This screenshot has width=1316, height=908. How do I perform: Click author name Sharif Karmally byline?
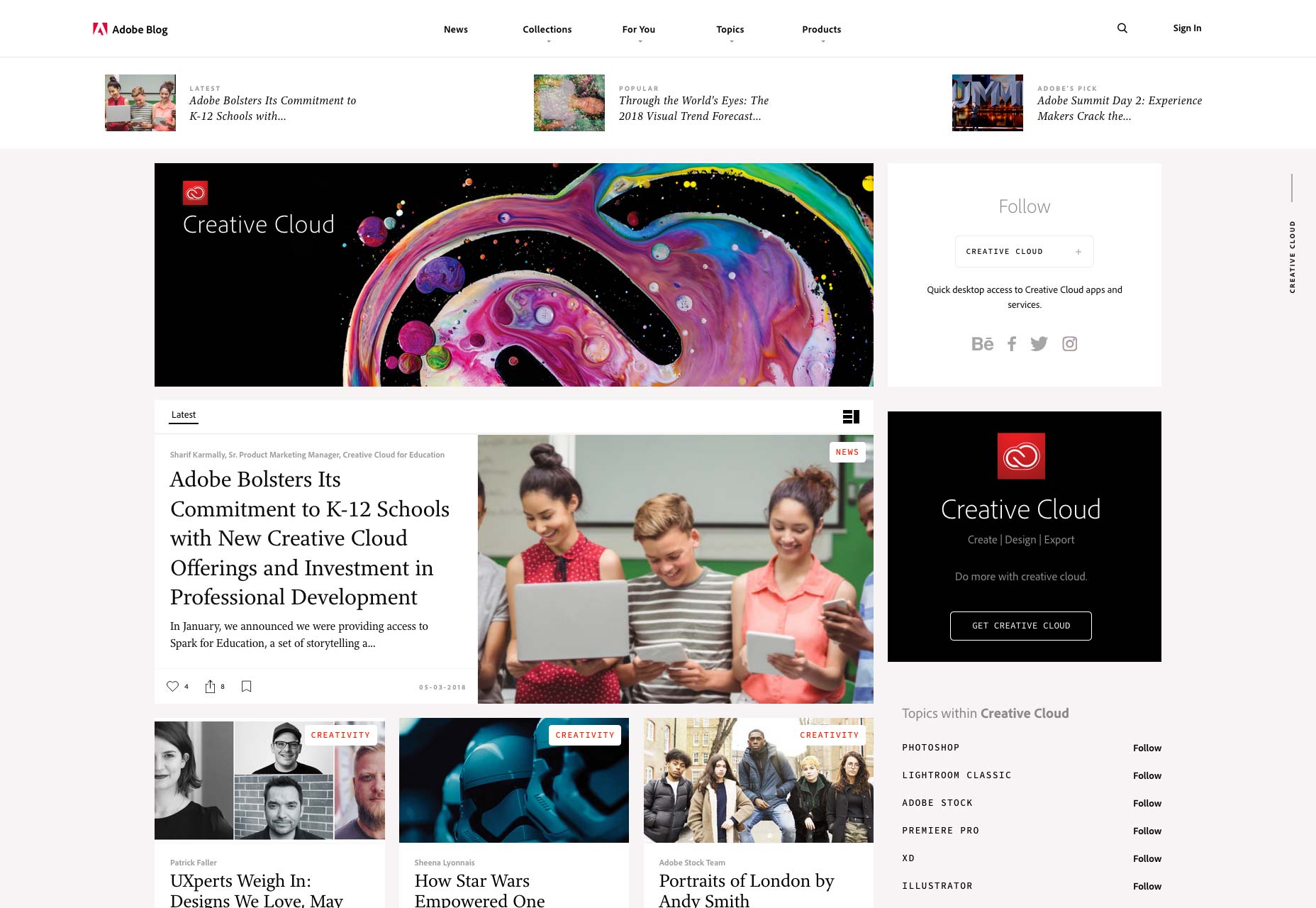[x=307, y=455]
